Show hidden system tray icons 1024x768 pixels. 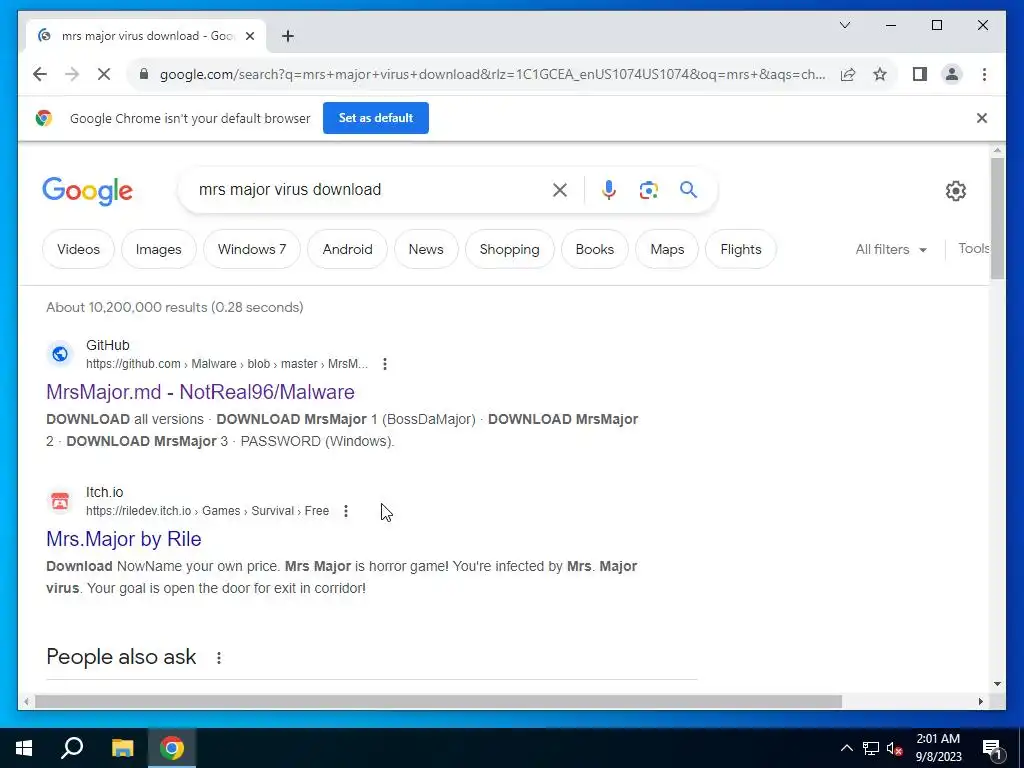[846, 748]
